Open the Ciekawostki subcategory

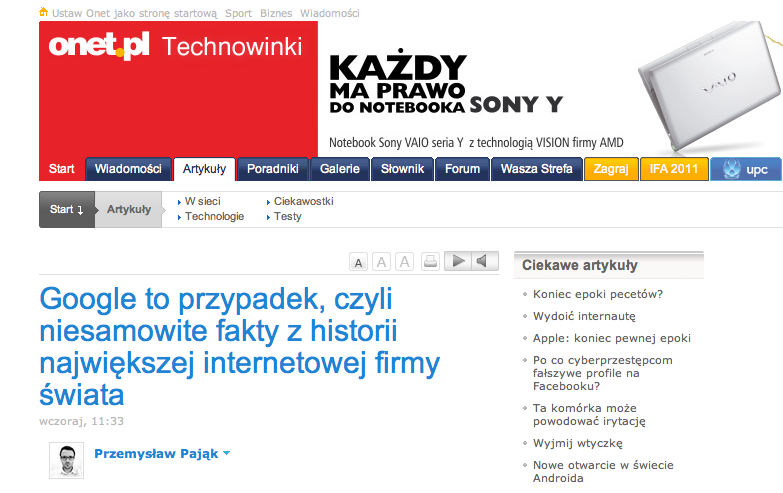tap(304, 201)
